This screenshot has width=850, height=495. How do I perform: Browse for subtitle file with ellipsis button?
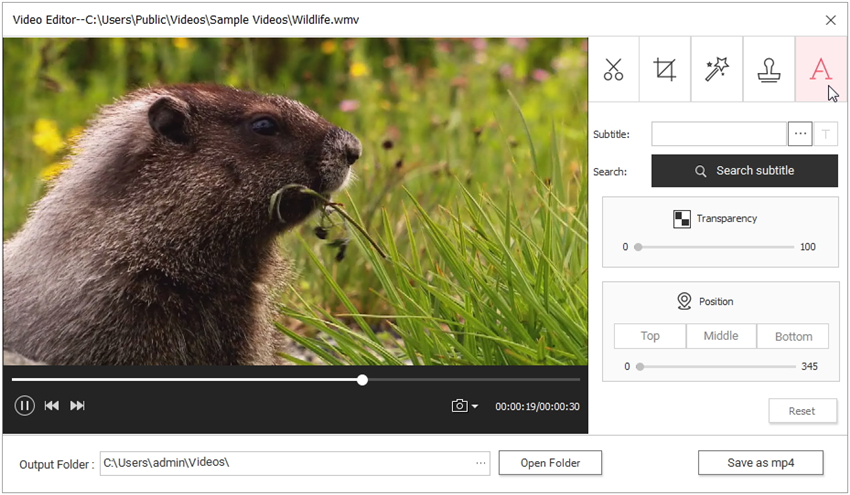pos(799,134)
